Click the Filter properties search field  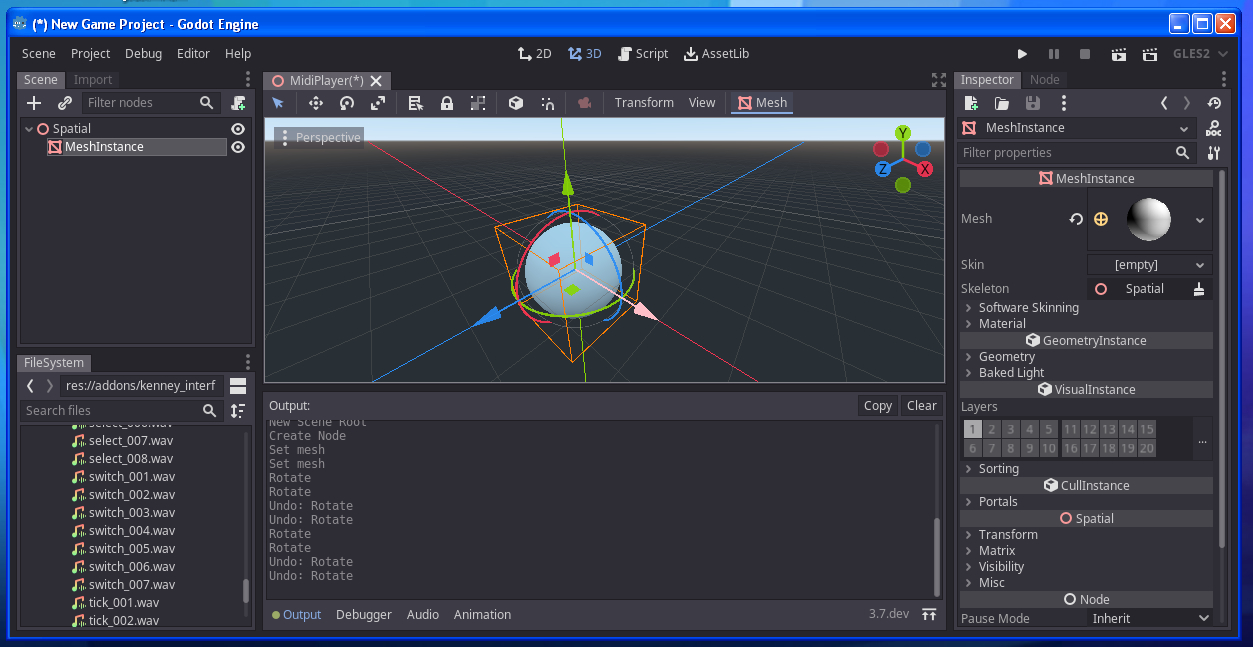(x=1066, y=153)
